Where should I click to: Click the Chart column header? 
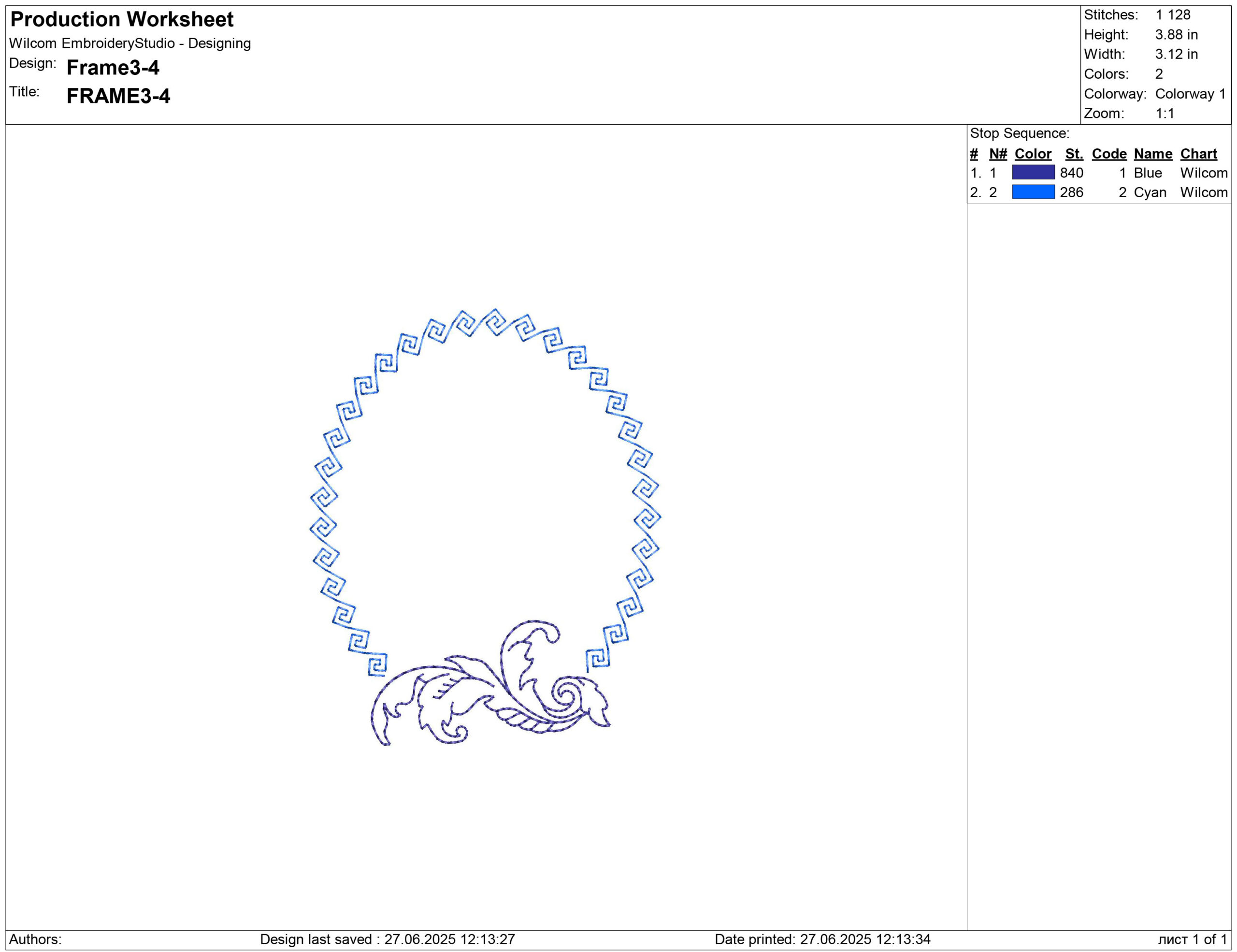(1198, 154)
